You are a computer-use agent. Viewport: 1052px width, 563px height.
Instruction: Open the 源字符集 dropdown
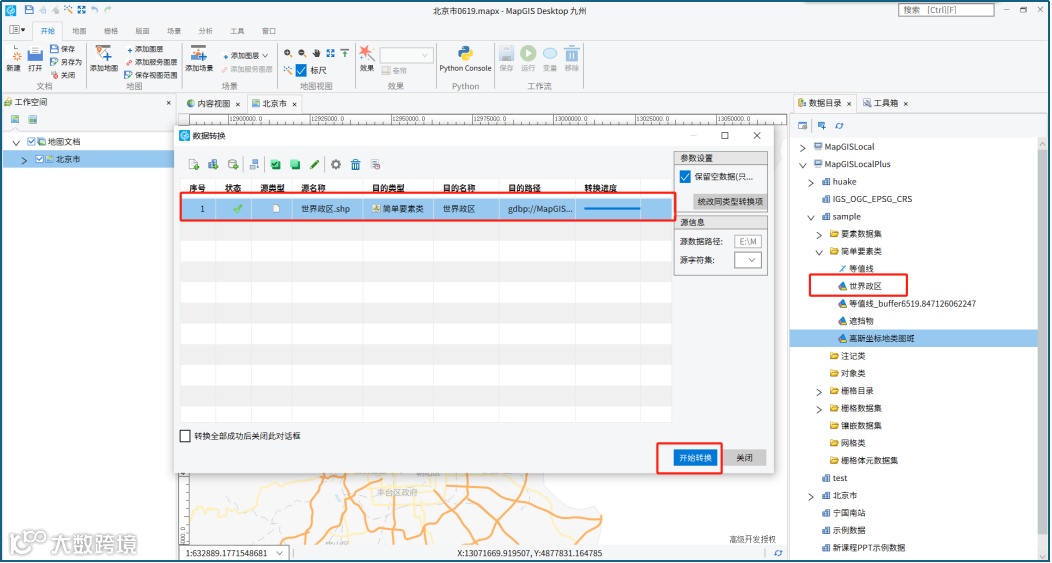click(748, 260)
